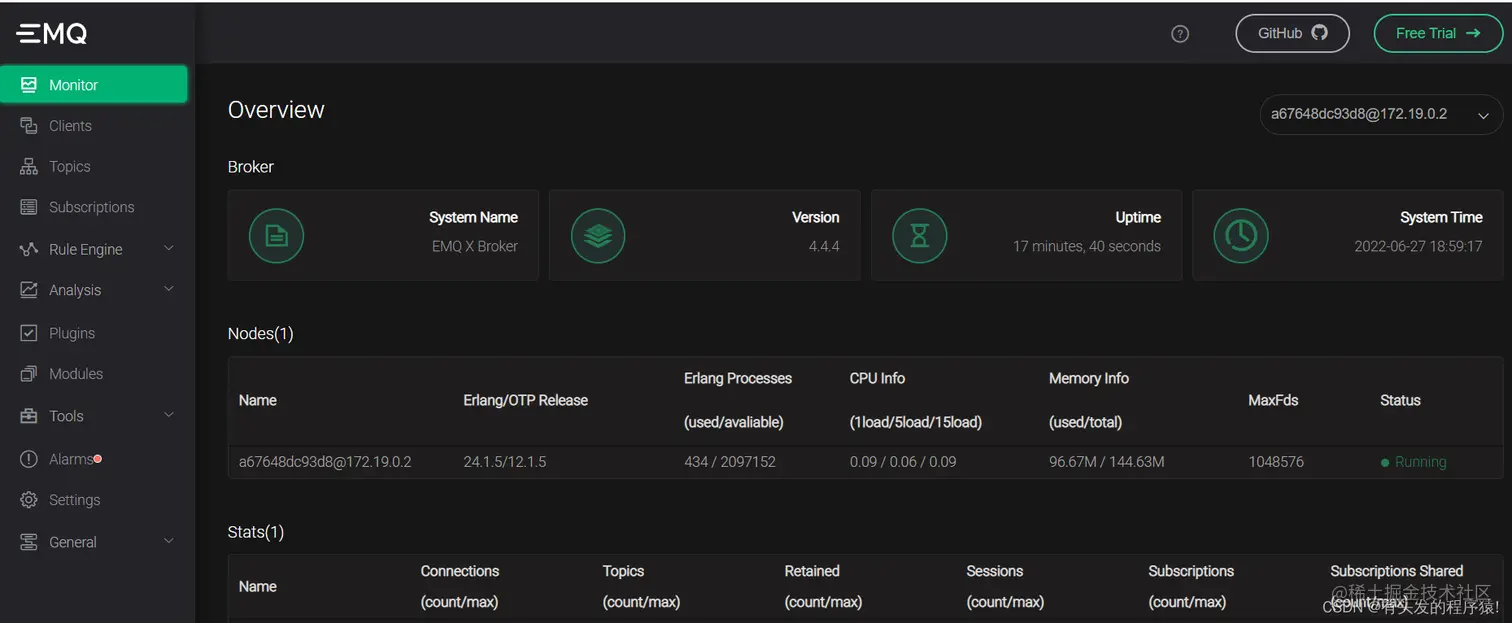Click the Erlang release value 24.1.5/12.1.5
Image resolution: width=1512 pixels, height=623 pixels.
[505, 462]
